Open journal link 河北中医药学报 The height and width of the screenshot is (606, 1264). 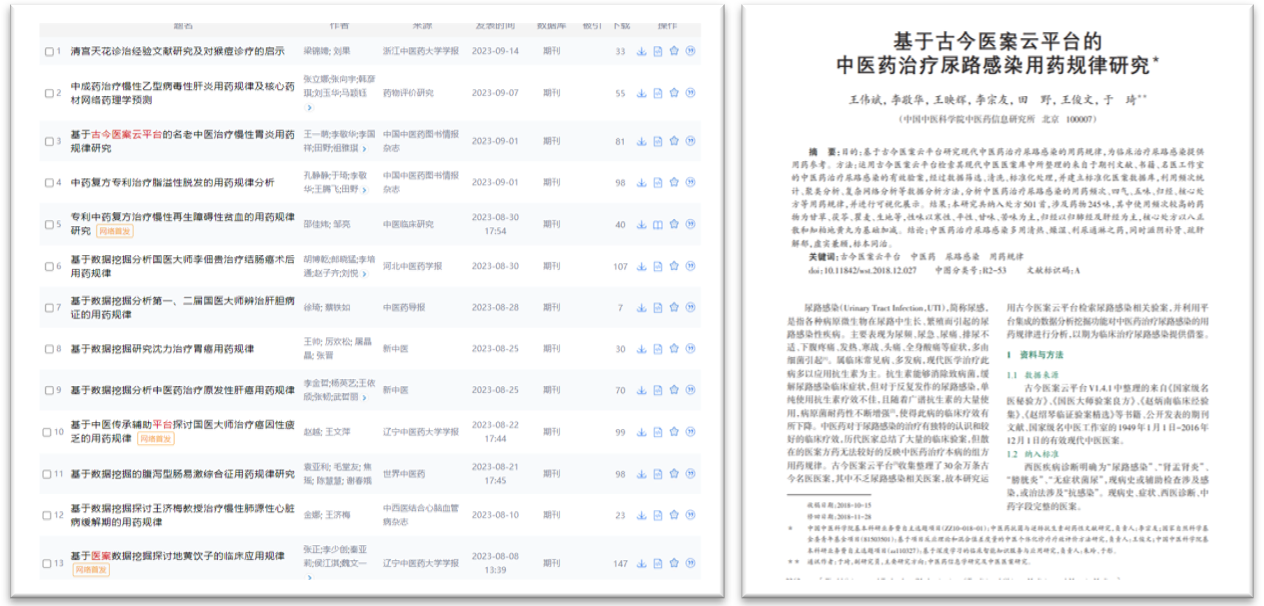pyautogui.click(x=415, y=266)
